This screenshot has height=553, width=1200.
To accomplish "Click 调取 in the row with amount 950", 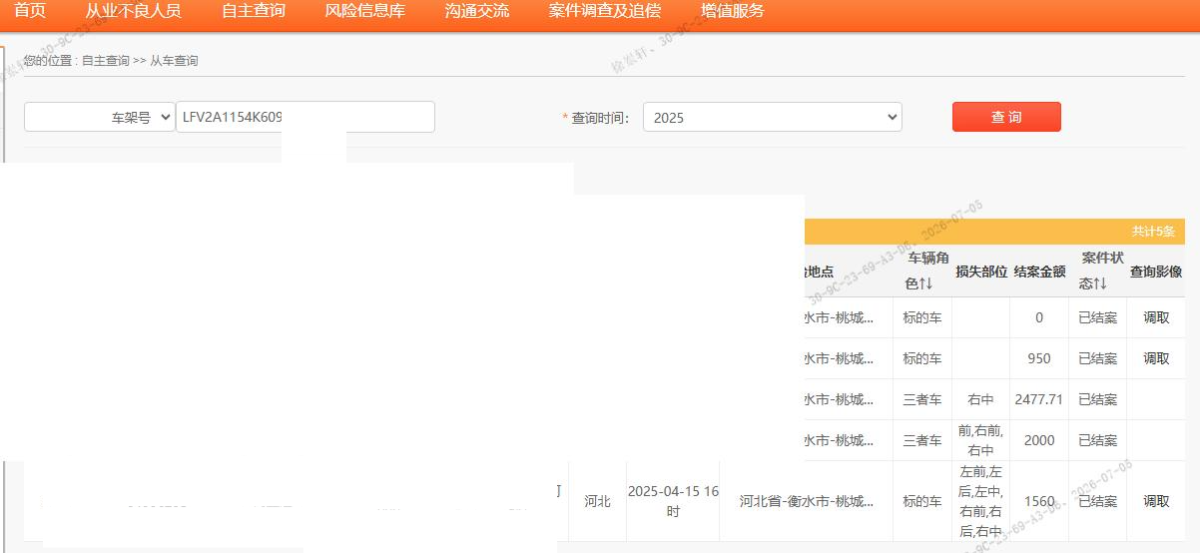I will tap(1156, 359).
